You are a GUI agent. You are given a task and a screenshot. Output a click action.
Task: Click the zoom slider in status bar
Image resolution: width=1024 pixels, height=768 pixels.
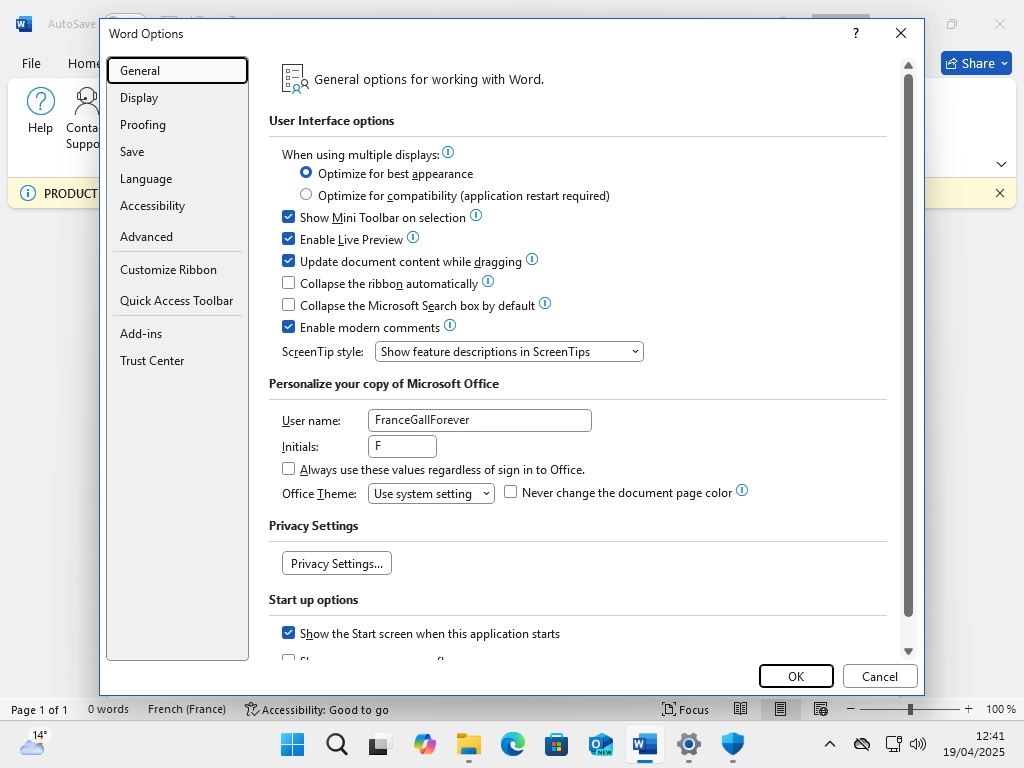click(910, 709)
